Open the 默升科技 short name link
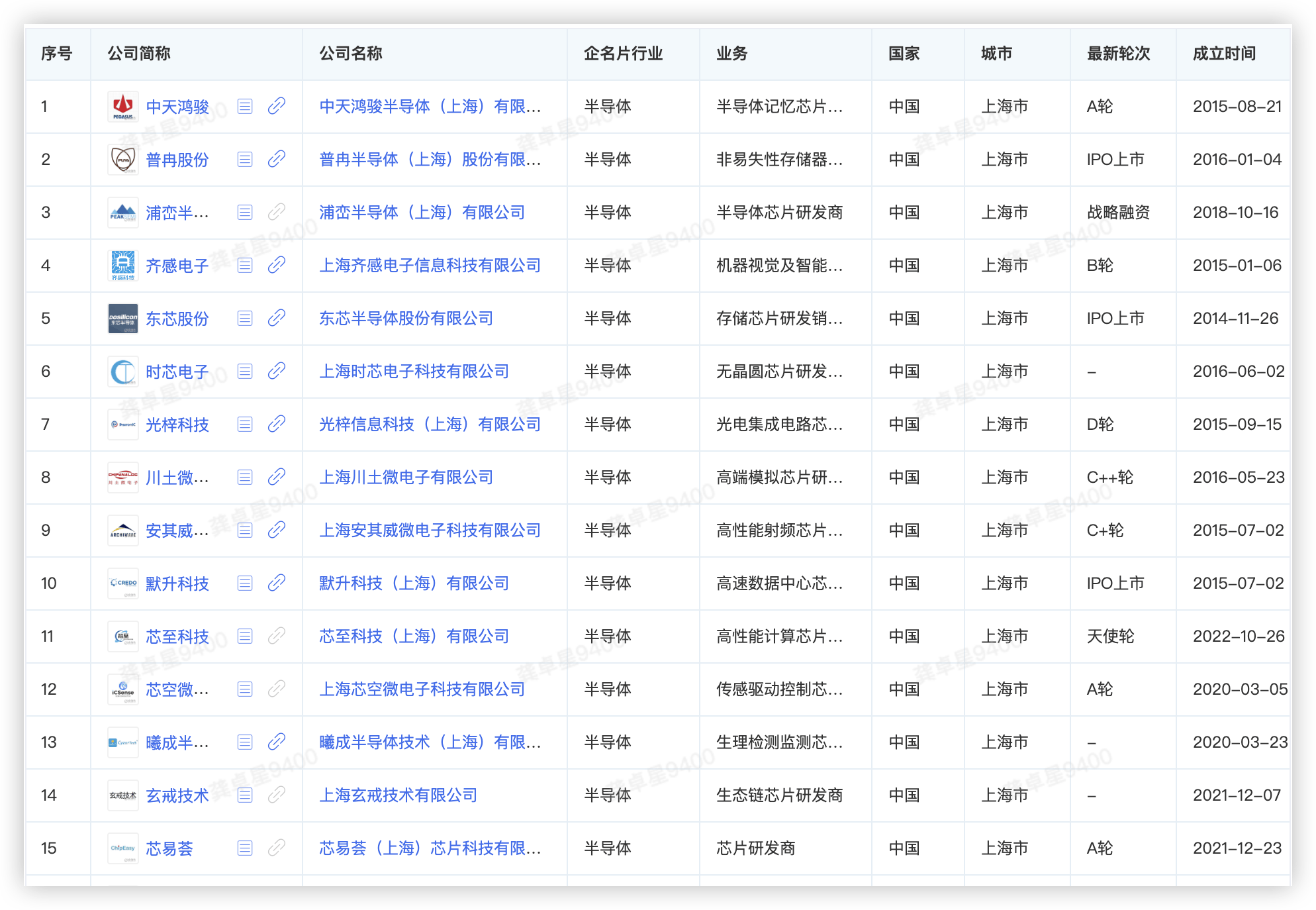The image size is (1316, 910). [177, 583]
